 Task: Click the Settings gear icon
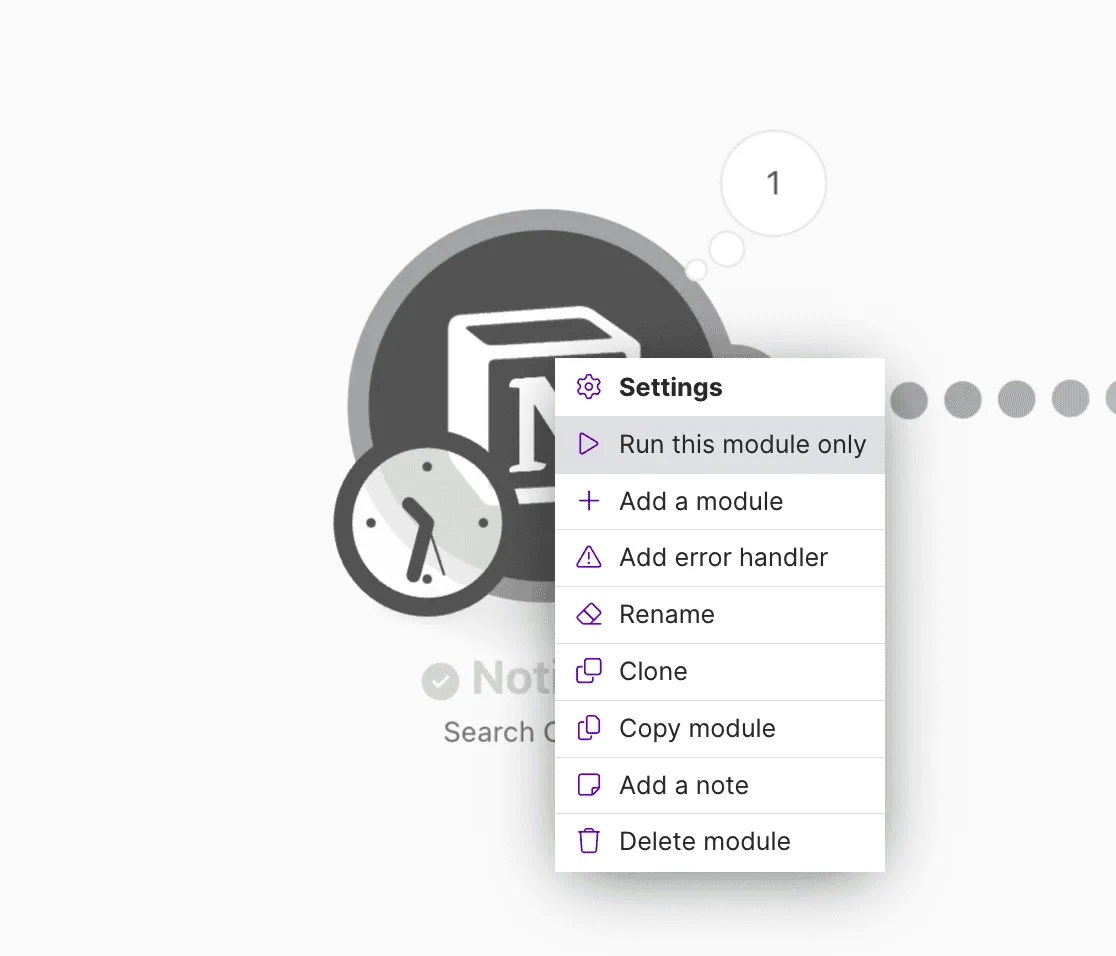click(x=589, y=387)
